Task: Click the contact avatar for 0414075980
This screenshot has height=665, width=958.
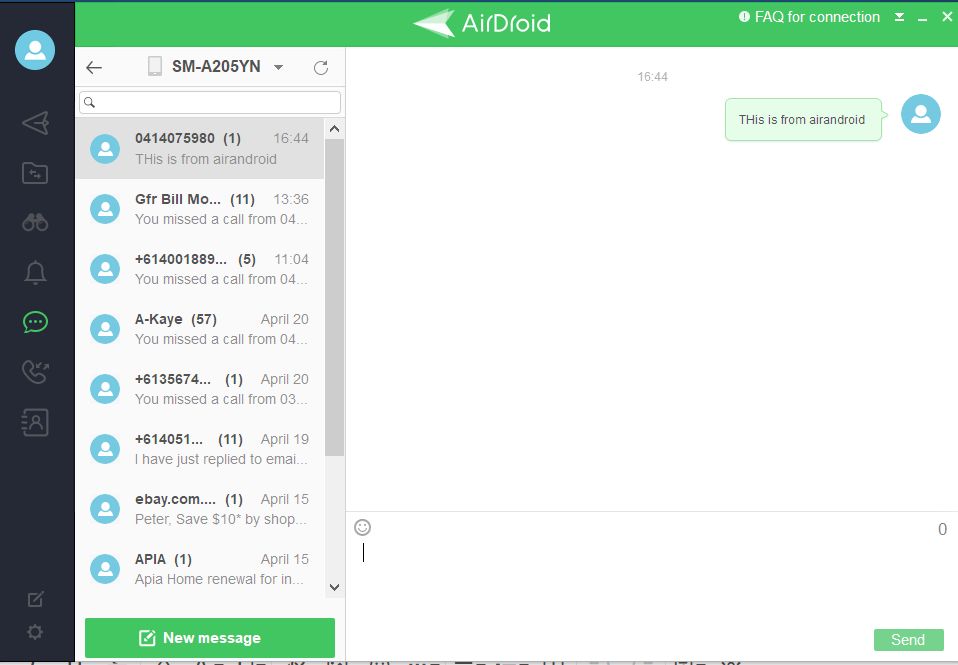Action: (x=105, y=149)
